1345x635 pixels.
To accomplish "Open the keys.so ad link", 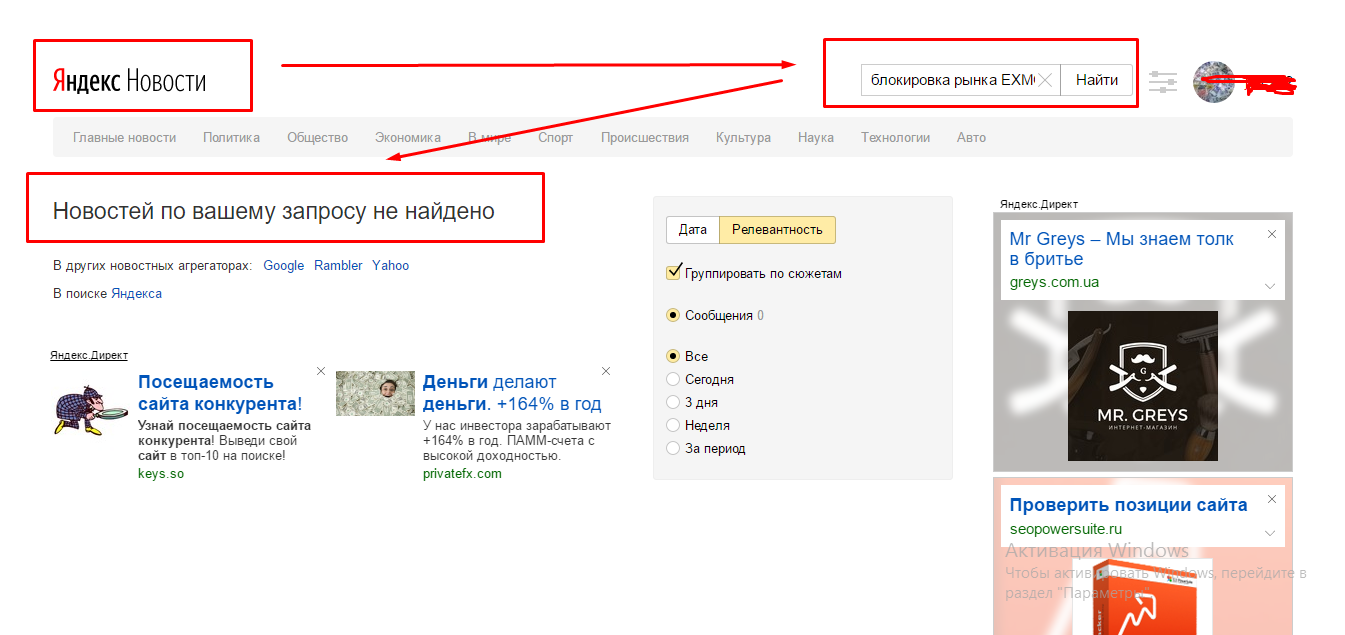I will click(161, 474).
